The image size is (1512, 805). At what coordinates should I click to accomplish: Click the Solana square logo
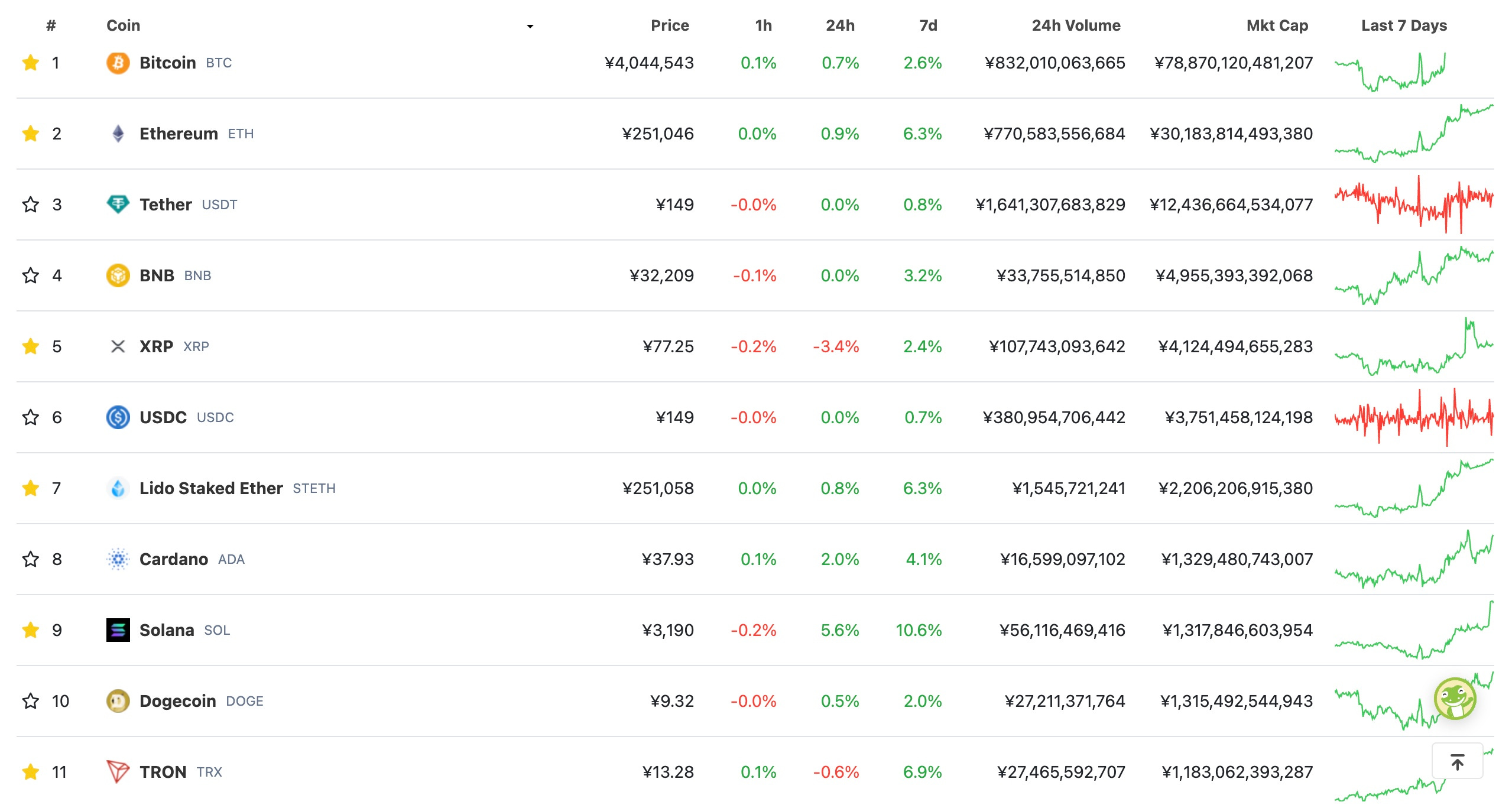pos(118,630)
